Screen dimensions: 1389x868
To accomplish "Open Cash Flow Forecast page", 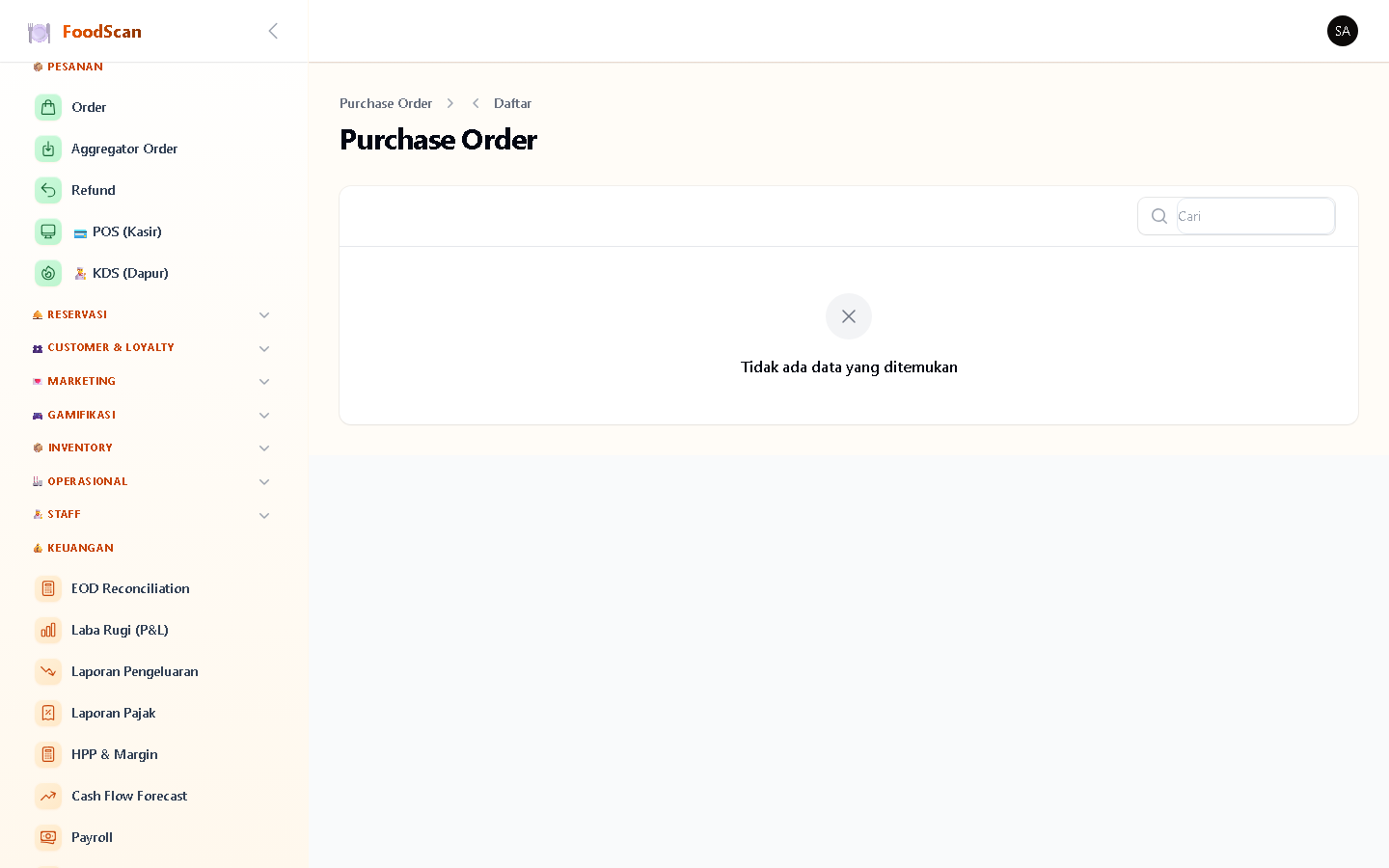I will 154,796.
